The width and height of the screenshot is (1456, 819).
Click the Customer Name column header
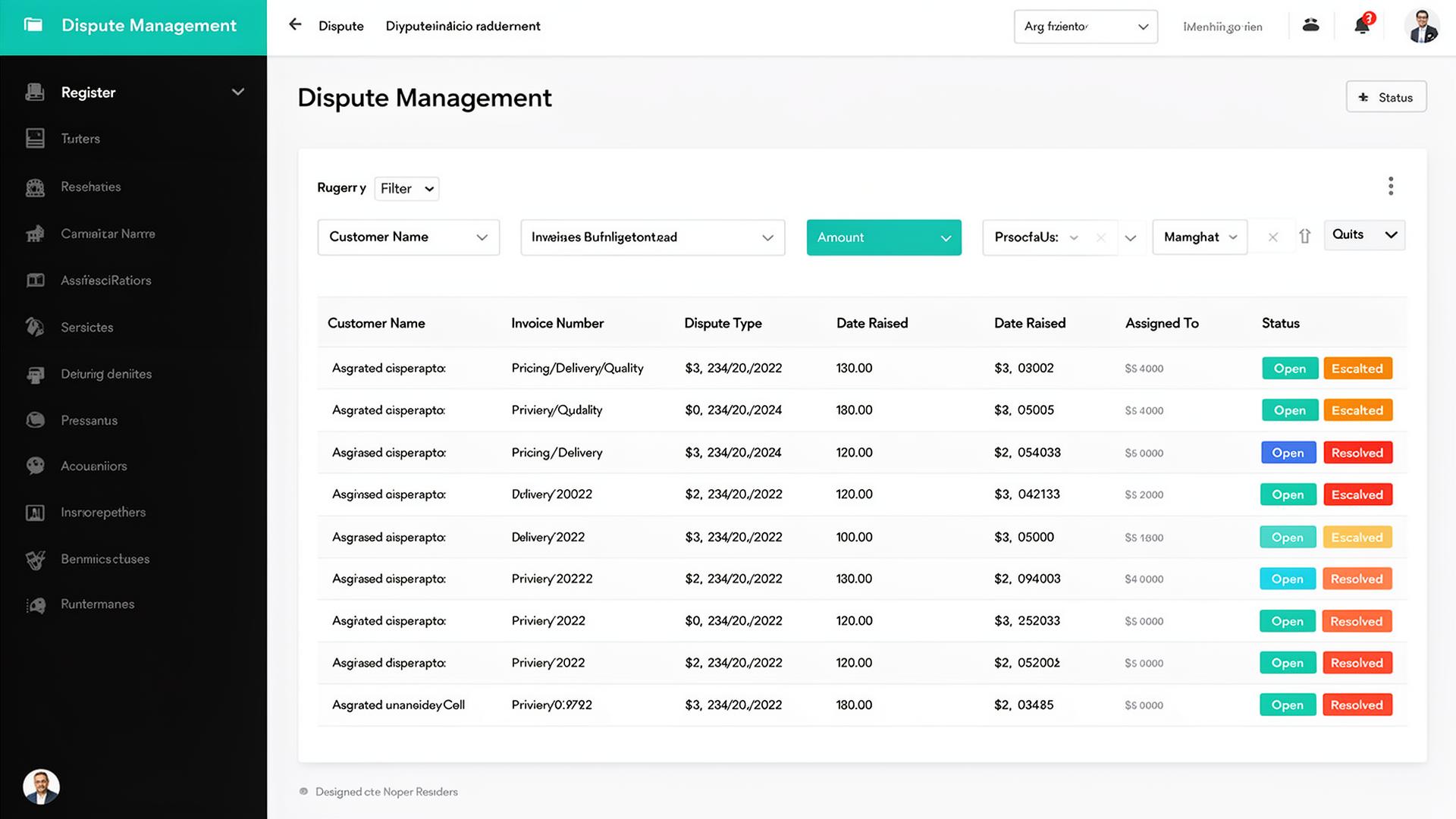coord(376,323)
